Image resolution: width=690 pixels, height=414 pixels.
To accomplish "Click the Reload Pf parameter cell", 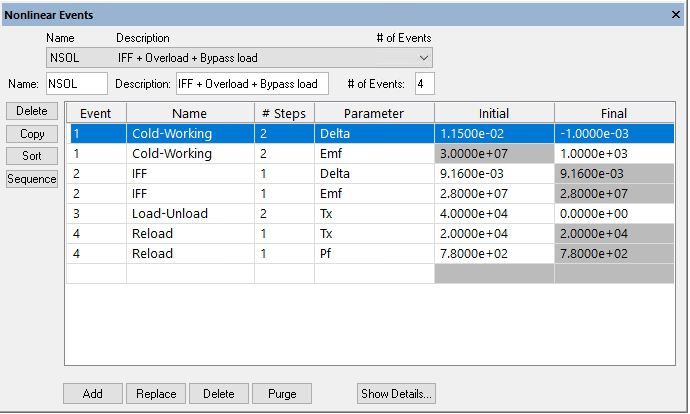I will (374, 254).
